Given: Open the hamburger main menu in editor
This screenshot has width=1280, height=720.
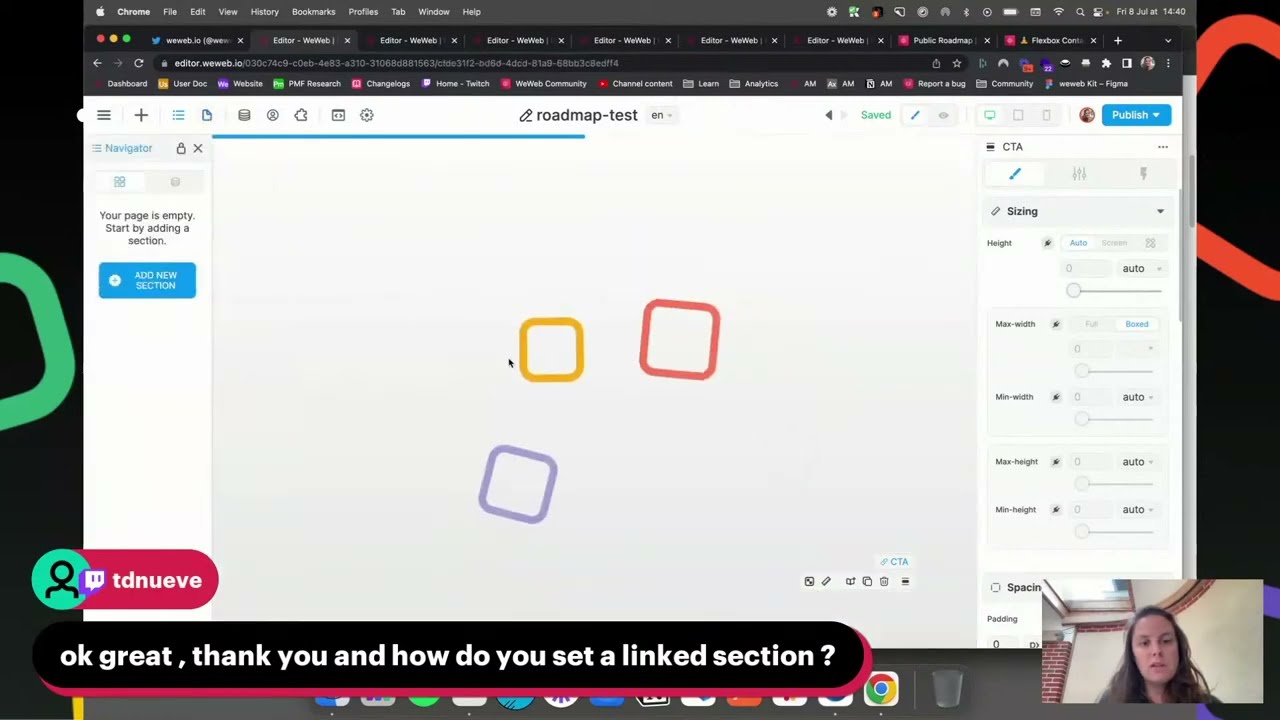Looking at the screenshot, I should click(104, 115).
